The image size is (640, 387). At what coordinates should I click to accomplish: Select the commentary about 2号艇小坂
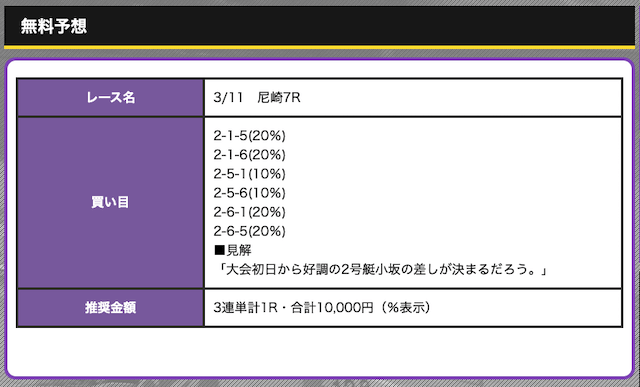tap(382, 269)
